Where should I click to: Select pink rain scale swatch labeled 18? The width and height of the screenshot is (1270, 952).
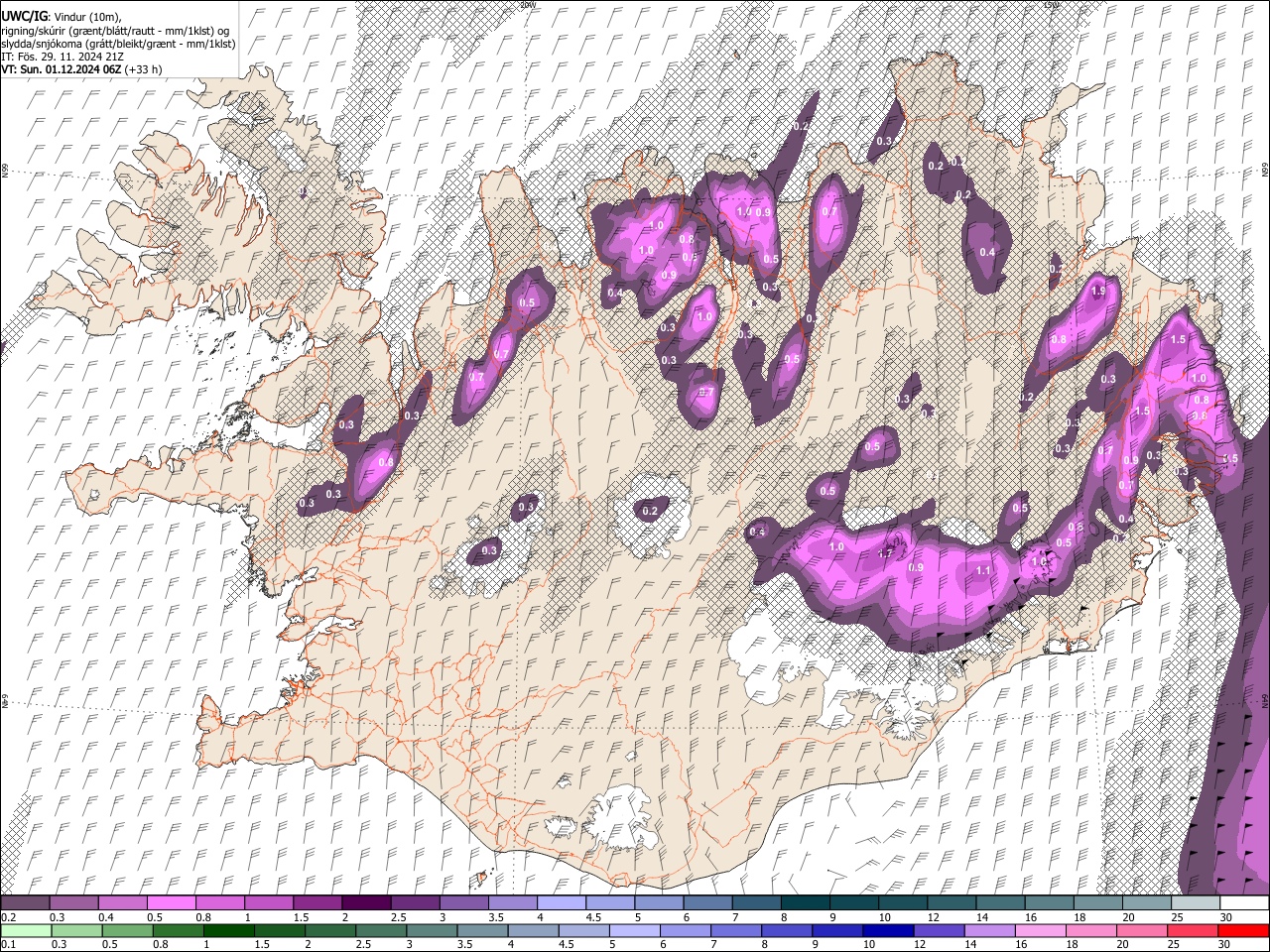click(x=1090, y=930)
